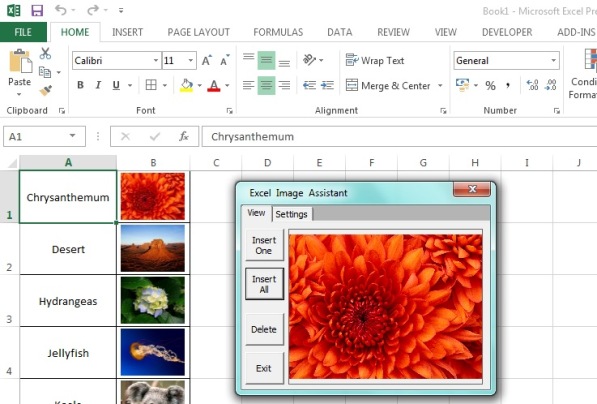Redo the last undone action
The image size is (597, 404).
93,10
